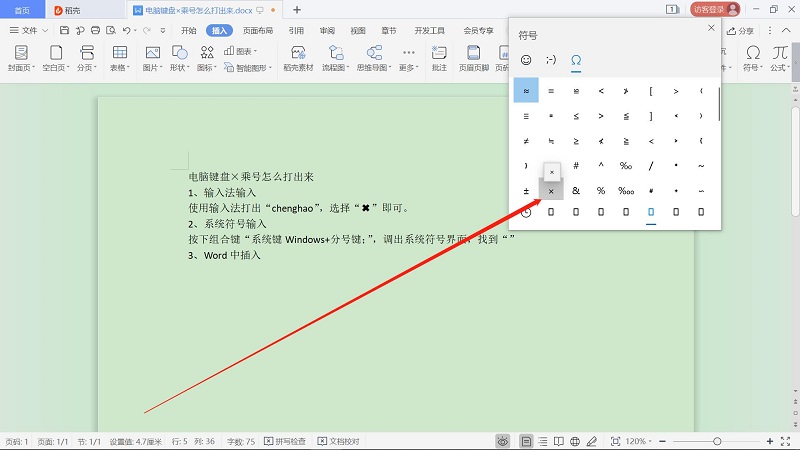The width and height of the screenshot is (800, 450).
Task: Toggle eye protection mode in status bar
Action: point(502,441)
